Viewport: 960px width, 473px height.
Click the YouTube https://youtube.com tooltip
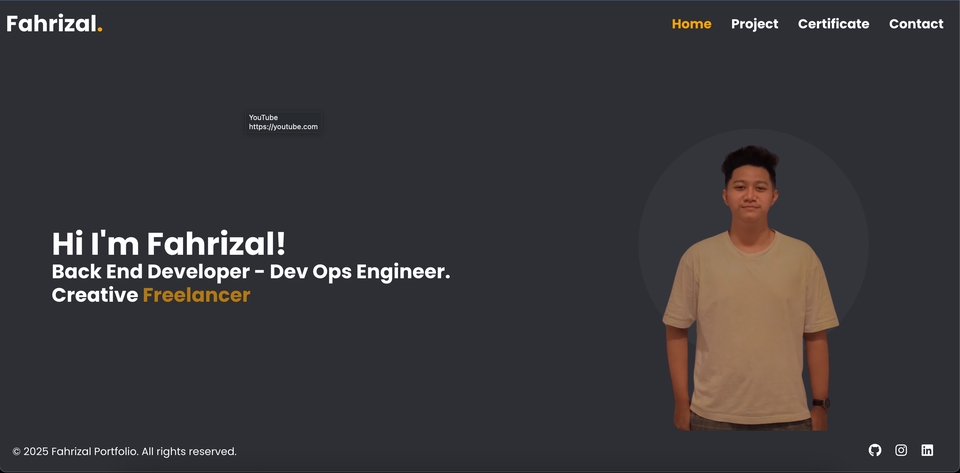tap(283, 122)
